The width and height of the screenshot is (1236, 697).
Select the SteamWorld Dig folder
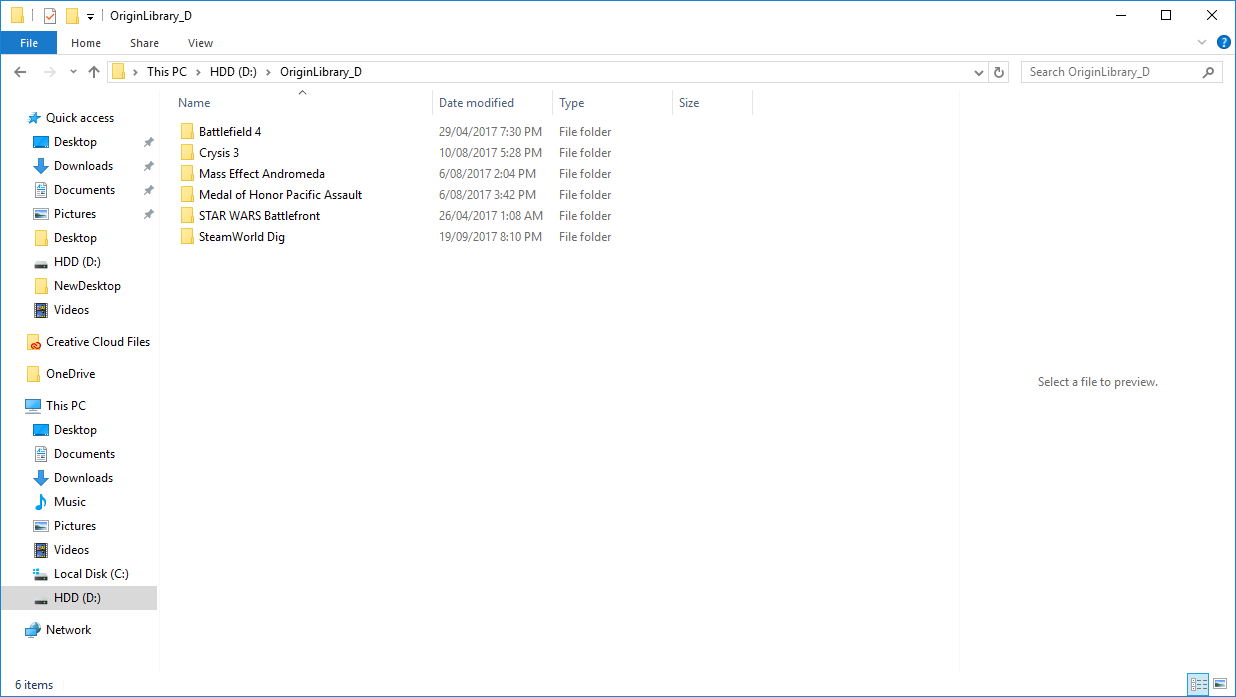242,237
